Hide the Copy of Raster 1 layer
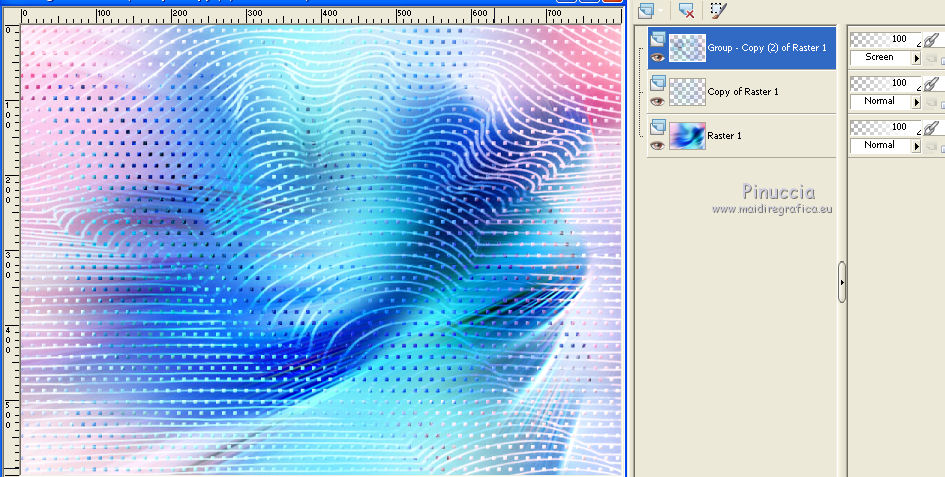This screenshot has width=945, height=477. (x=658, y=101)
